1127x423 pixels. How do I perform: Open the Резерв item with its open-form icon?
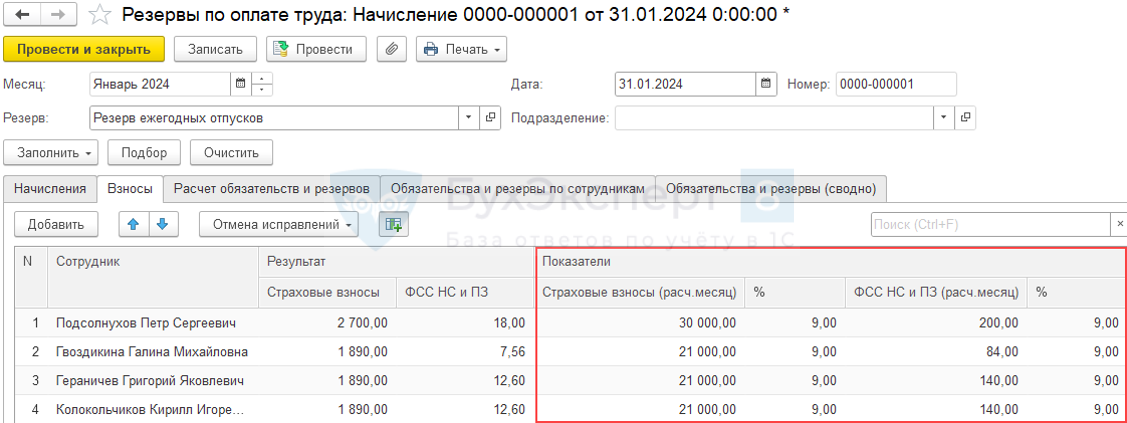pos(490,118)
